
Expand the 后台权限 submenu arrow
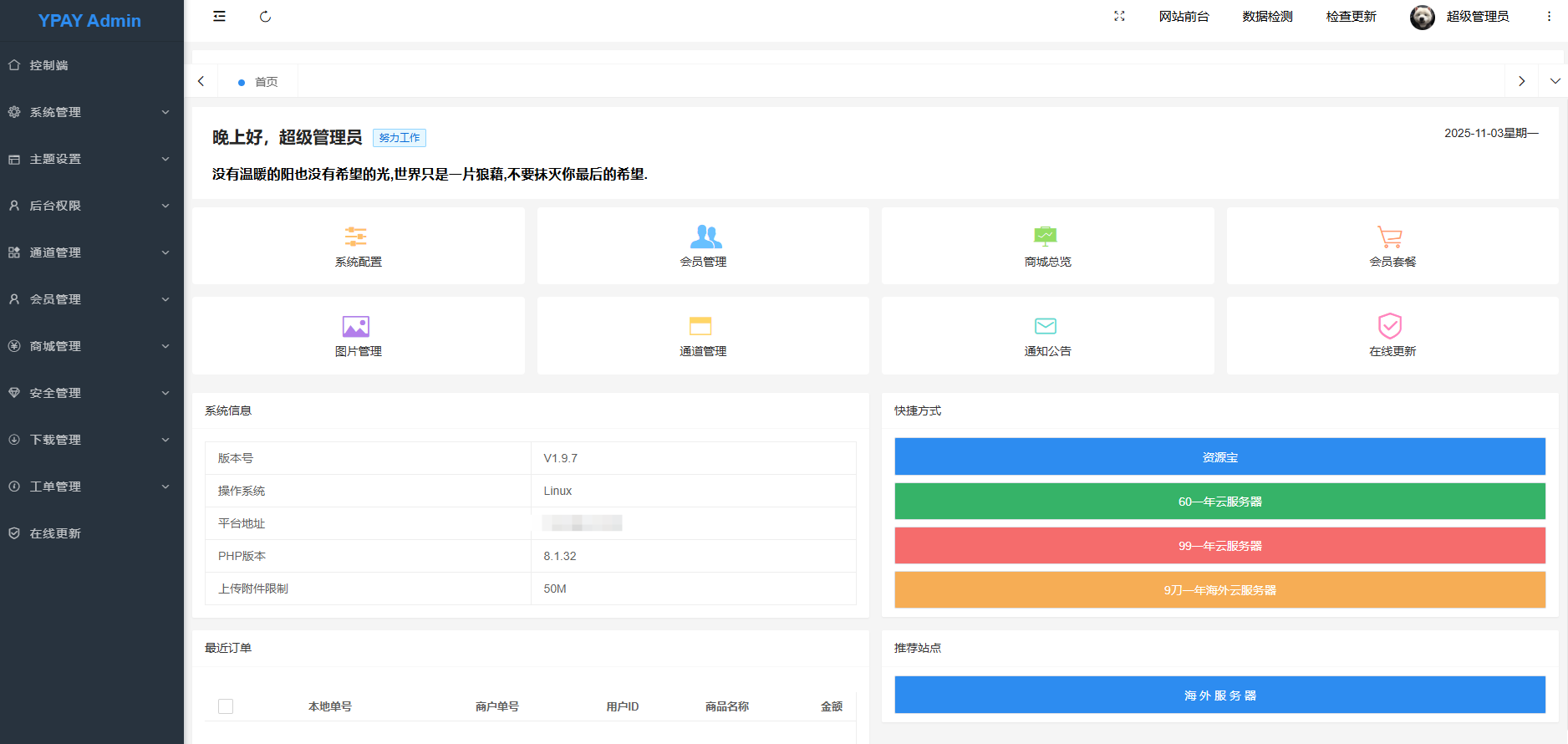[165, 206]
